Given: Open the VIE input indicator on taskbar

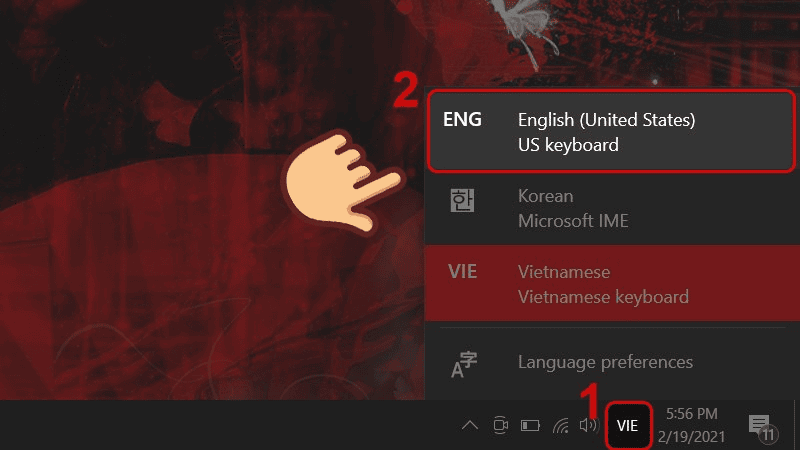Looking at the screenshot, I should (628, 426).
